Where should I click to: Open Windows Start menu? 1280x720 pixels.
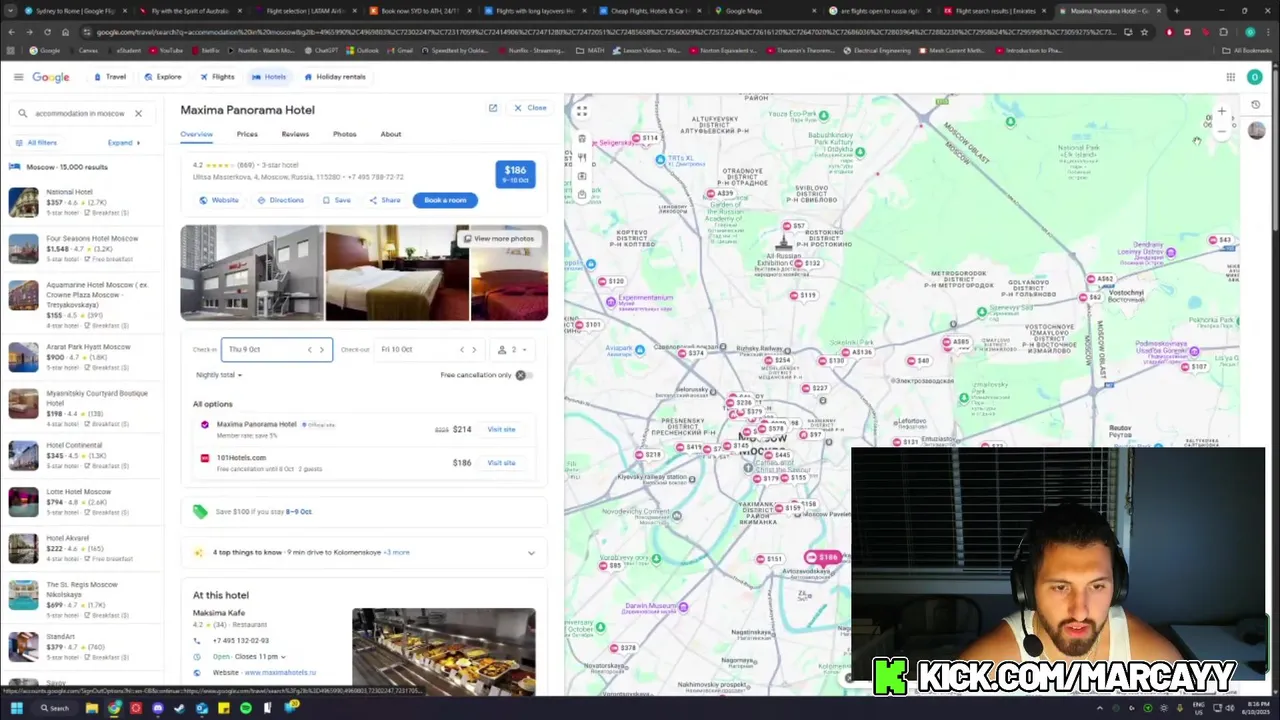coord(16,708)
